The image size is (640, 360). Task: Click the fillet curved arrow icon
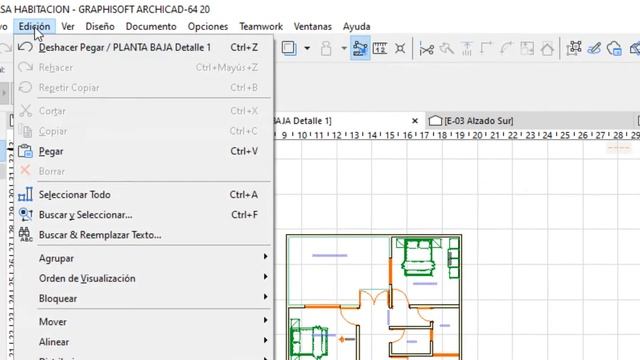(506, 49)
